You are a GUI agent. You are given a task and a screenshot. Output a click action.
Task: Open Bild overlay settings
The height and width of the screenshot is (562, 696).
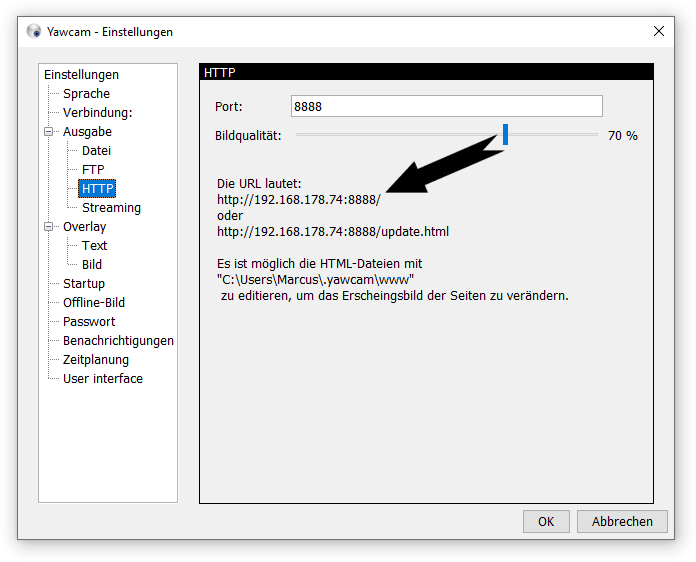(x=92, y=265)
